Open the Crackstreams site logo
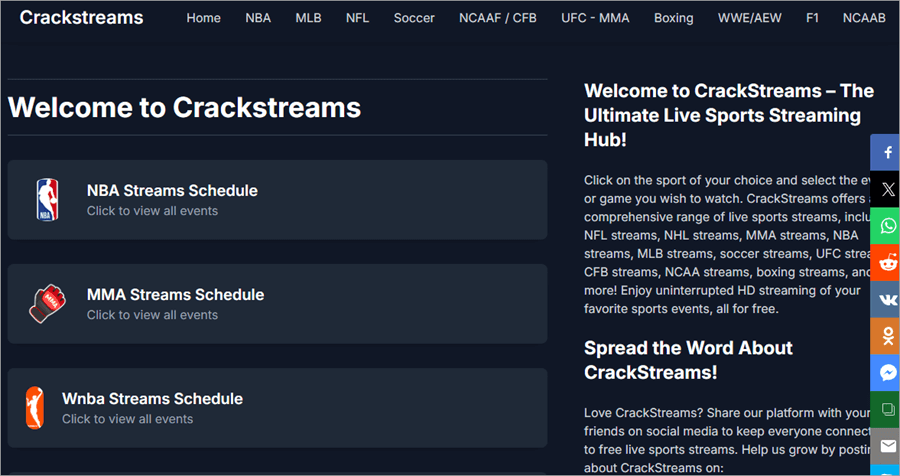Screen dimensions: 900x476 click(82, 18)
